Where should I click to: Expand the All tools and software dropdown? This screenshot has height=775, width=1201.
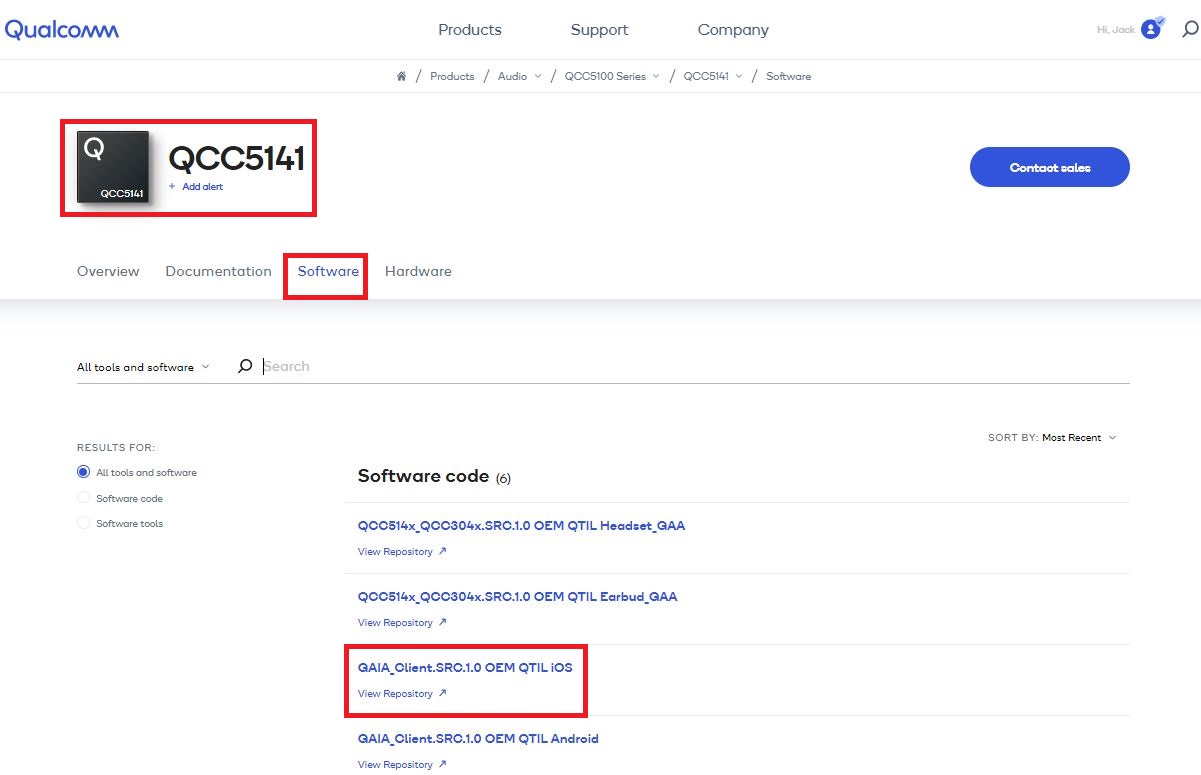143,367
